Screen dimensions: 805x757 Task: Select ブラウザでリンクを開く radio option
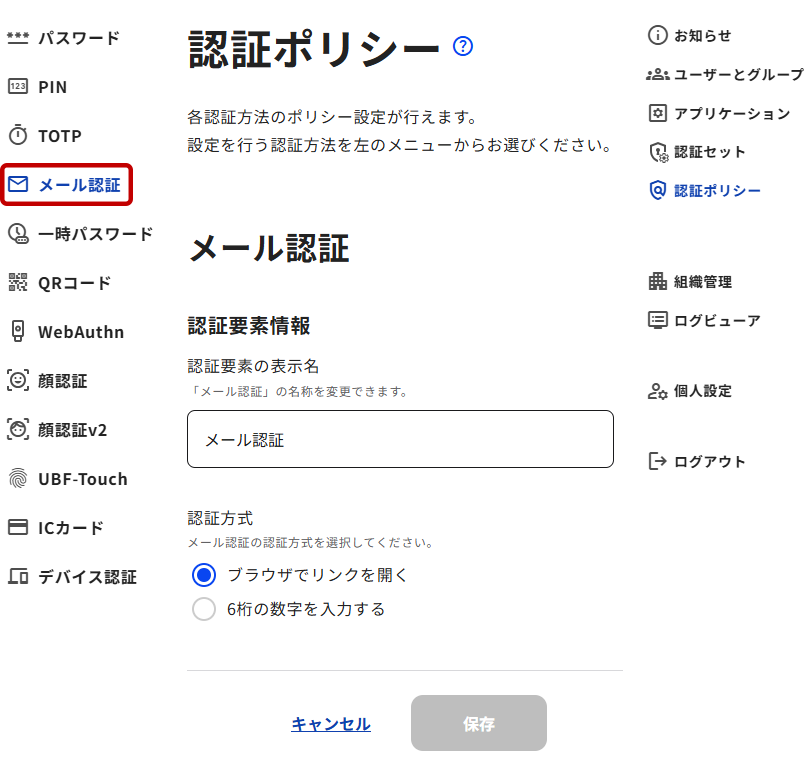tap(204, 575)
